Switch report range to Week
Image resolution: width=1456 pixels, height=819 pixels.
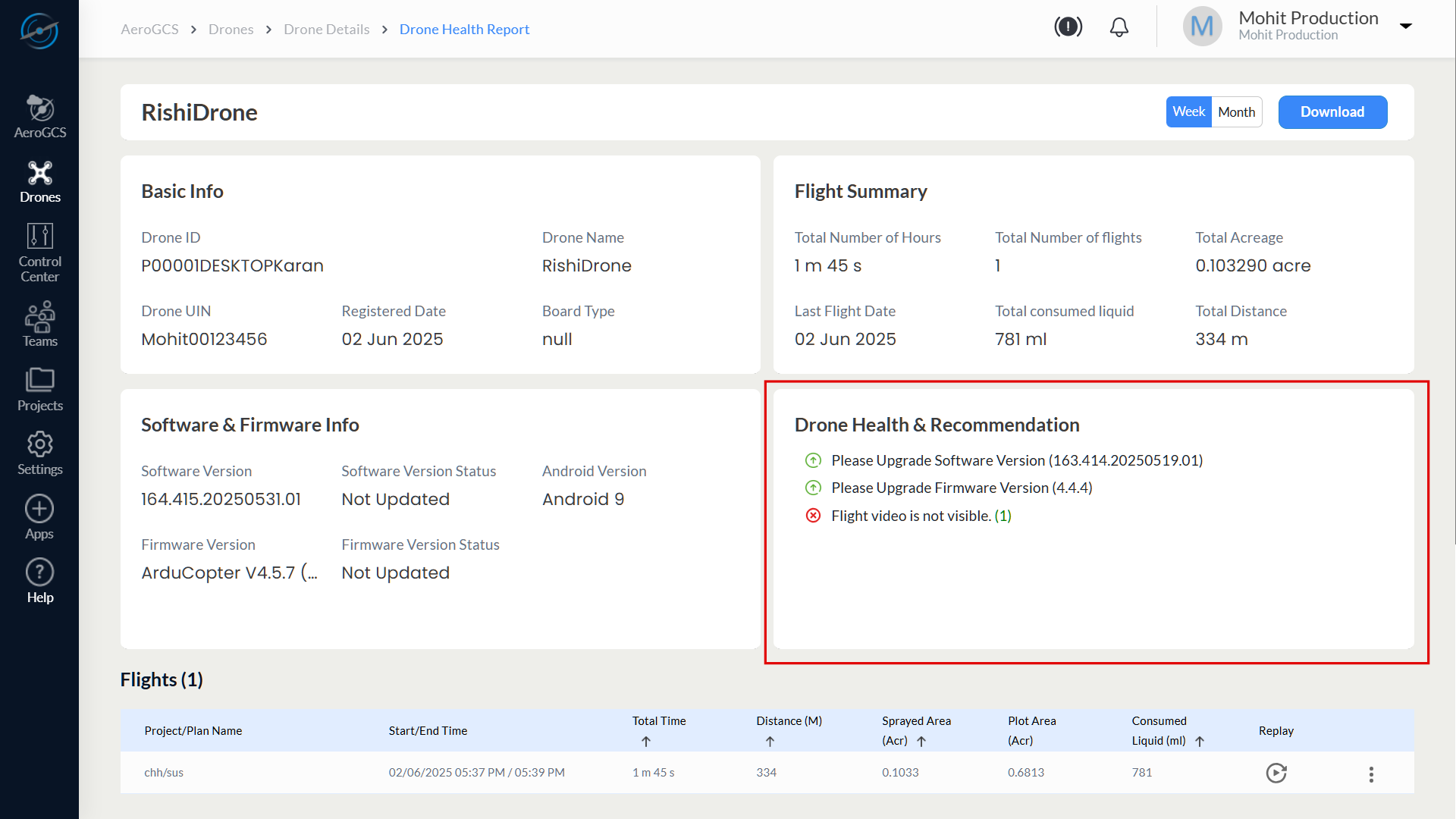coord(1188,111)
